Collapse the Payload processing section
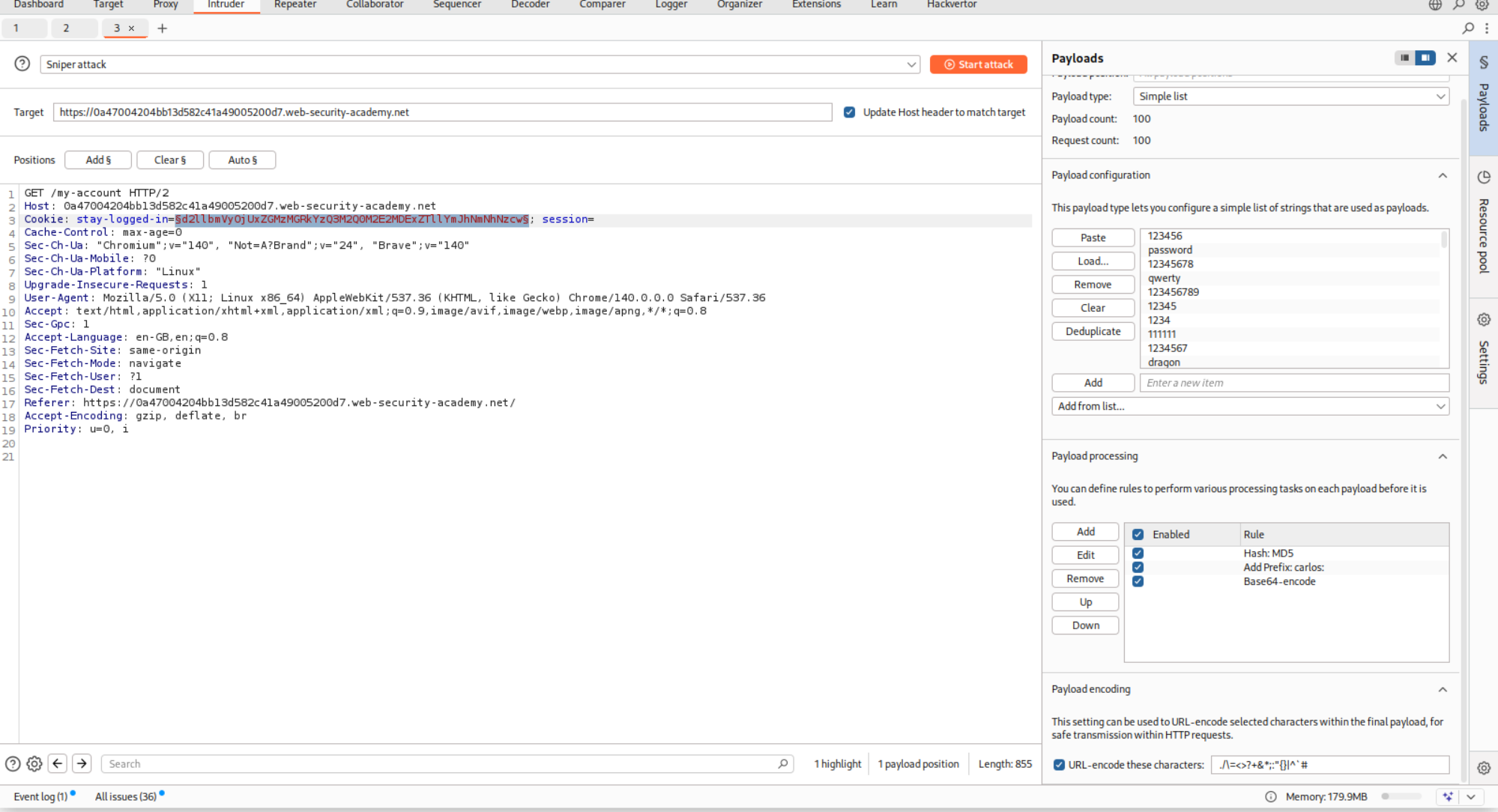The width and height of the screenshot is (1498, 812). 1442,456
